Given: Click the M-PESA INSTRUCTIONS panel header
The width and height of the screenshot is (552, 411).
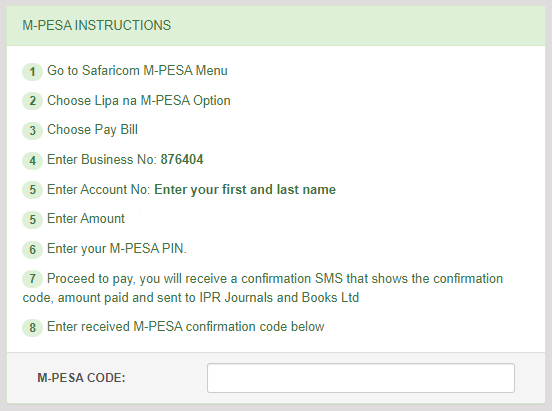Looking at the screenshot, I should point(276,26).
